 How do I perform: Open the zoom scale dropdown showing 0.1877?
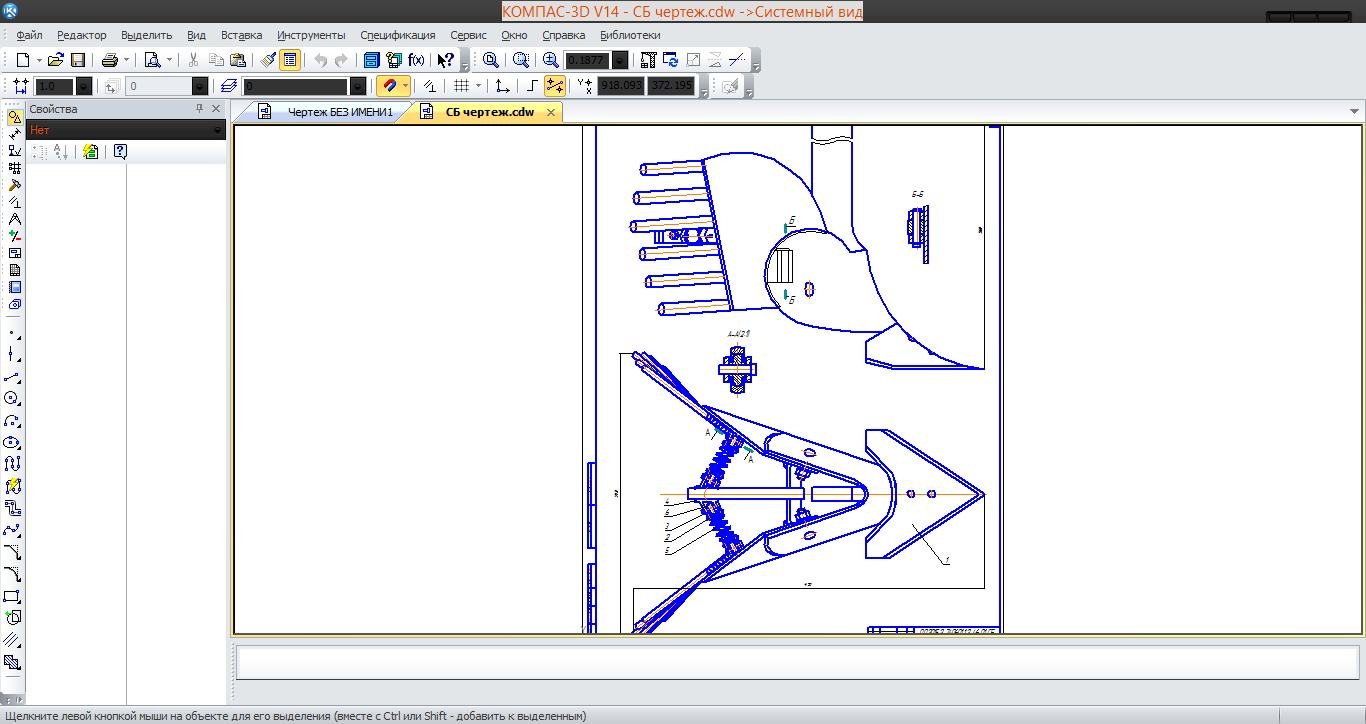620,60
